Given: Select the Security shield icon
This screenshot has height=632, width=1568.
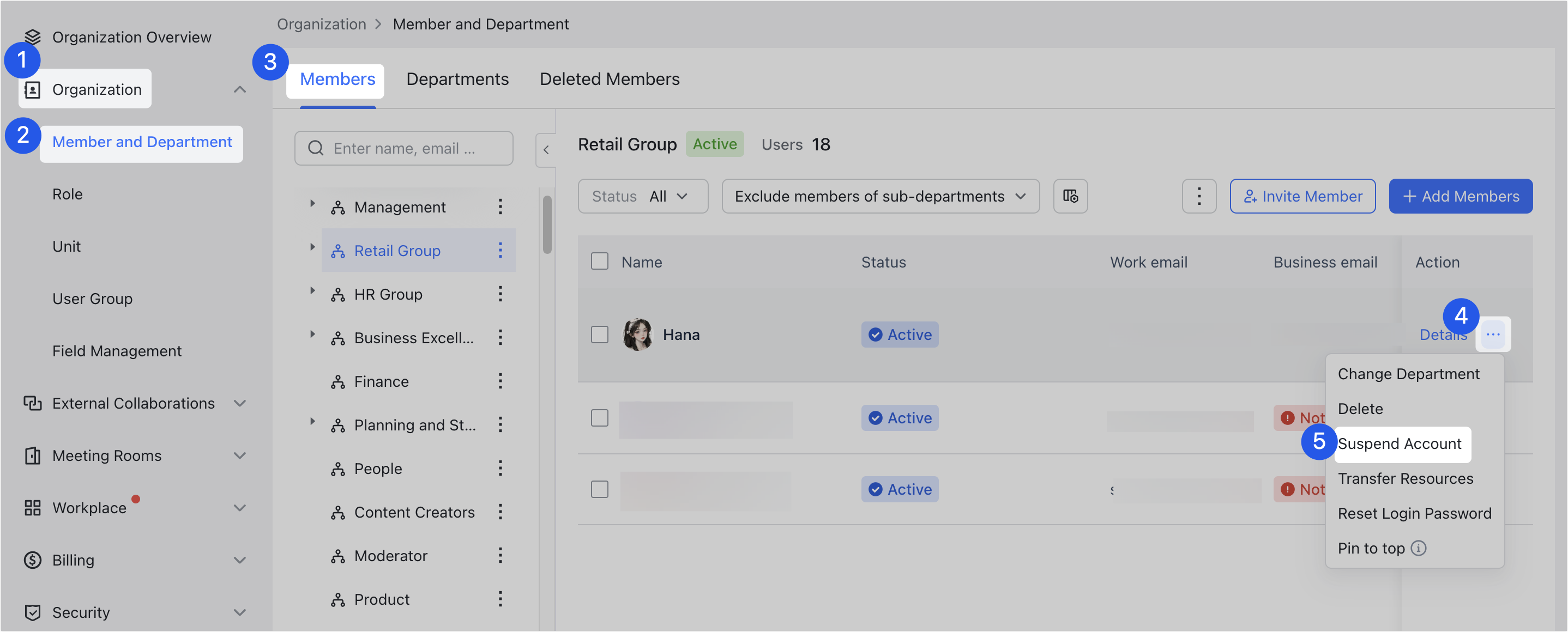Looking at the screenshot, I should point(32,612).
